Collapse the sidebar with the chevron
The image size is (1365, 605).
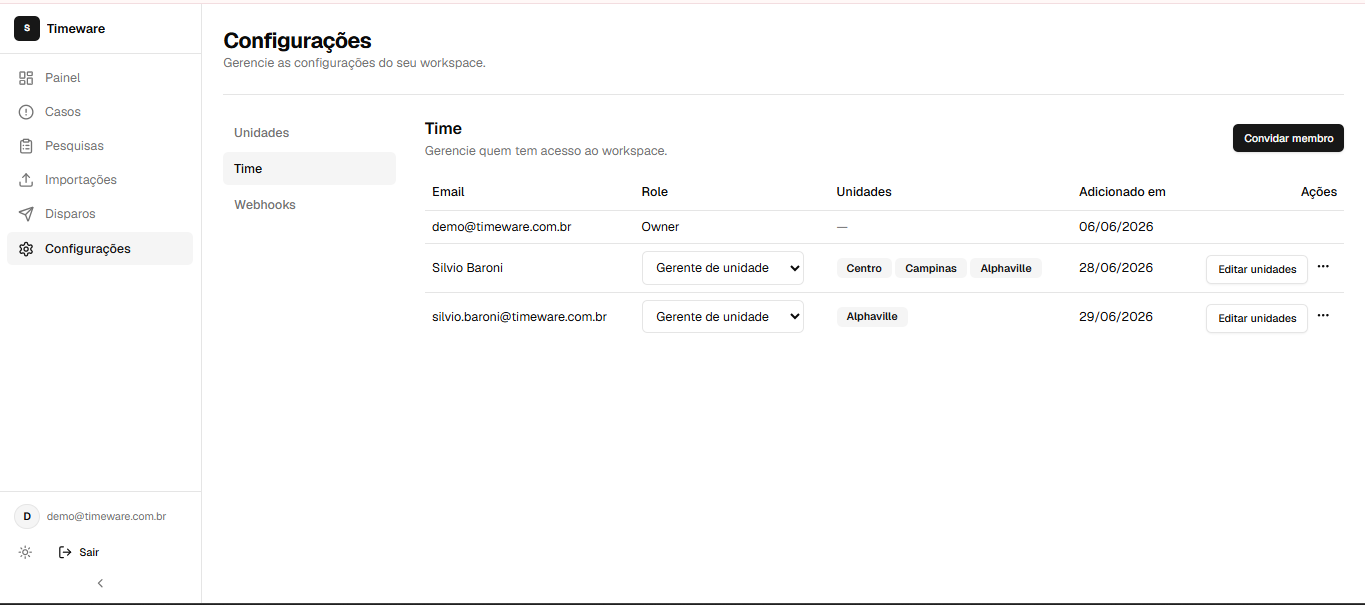click(100, 583)
